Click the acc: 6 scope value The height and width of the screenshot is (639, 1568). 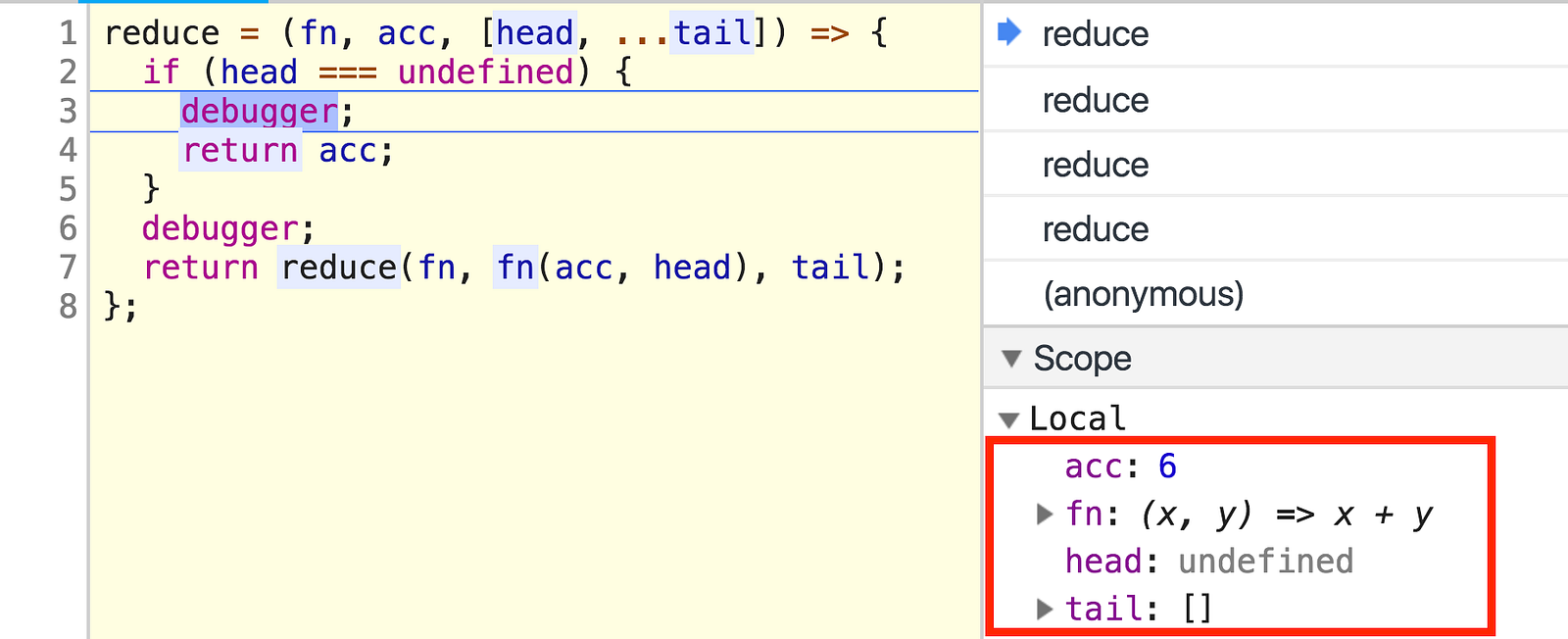point(1121,467)
